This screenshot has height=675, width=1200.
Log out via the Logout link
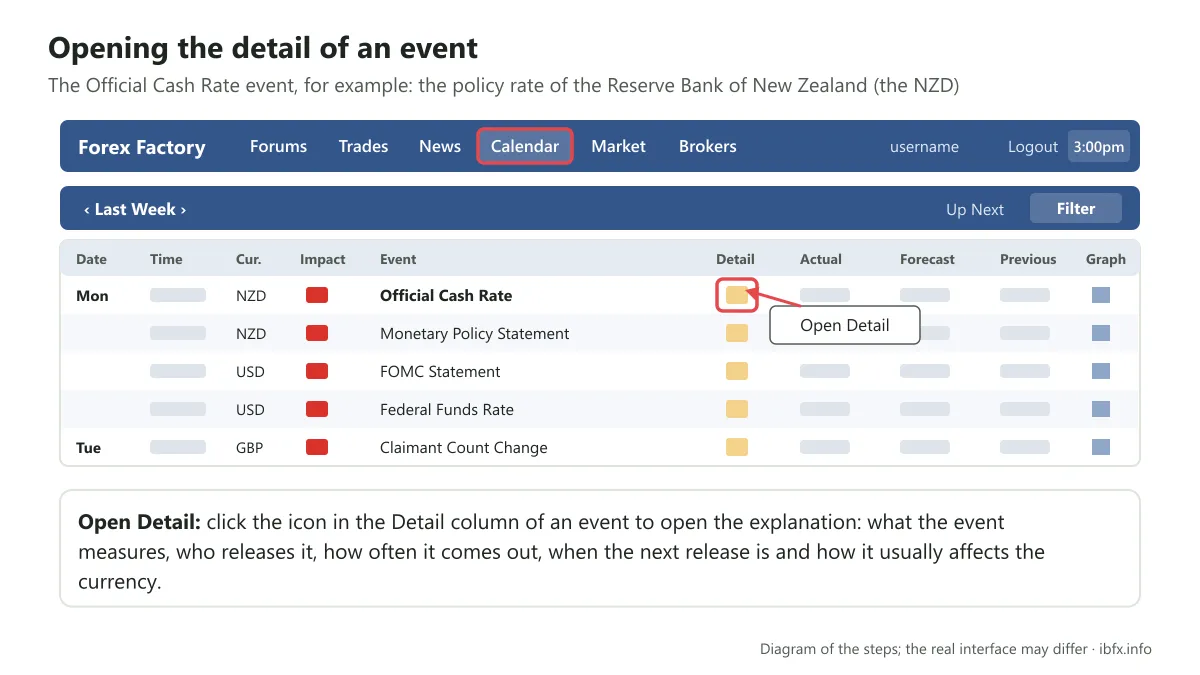point(1033,147)
